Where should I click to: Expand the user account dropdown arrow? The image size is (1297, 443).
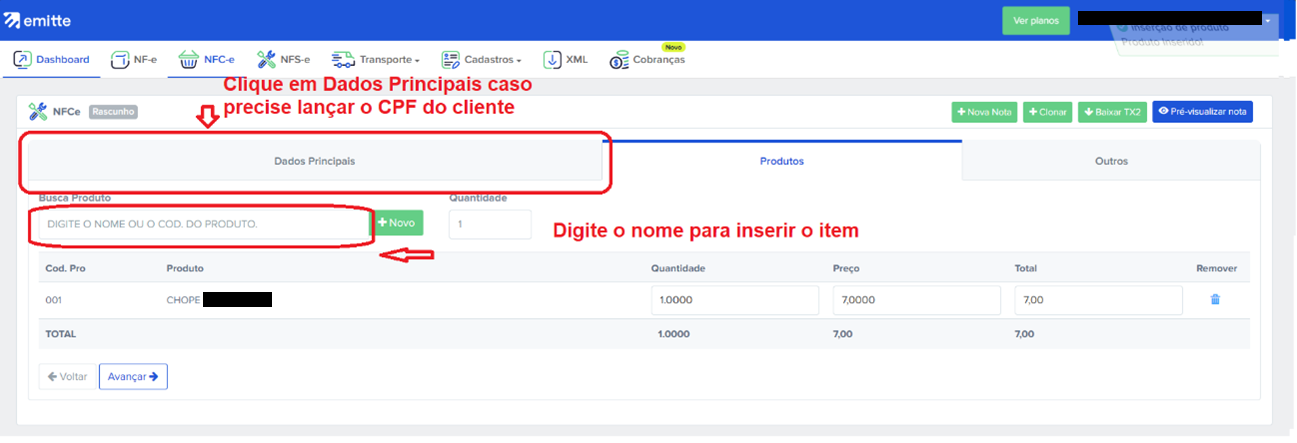(x=1268, y=20)
